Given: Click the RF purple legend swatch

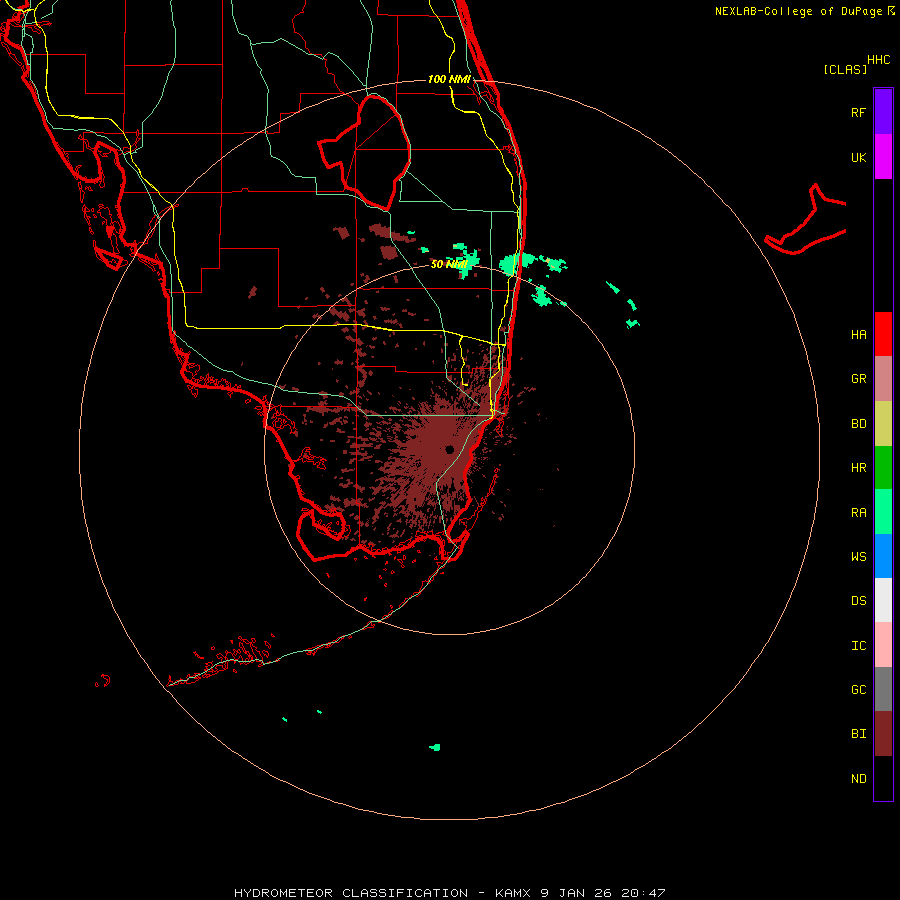Looking at the screenshot, I should (x=883, y=112).
